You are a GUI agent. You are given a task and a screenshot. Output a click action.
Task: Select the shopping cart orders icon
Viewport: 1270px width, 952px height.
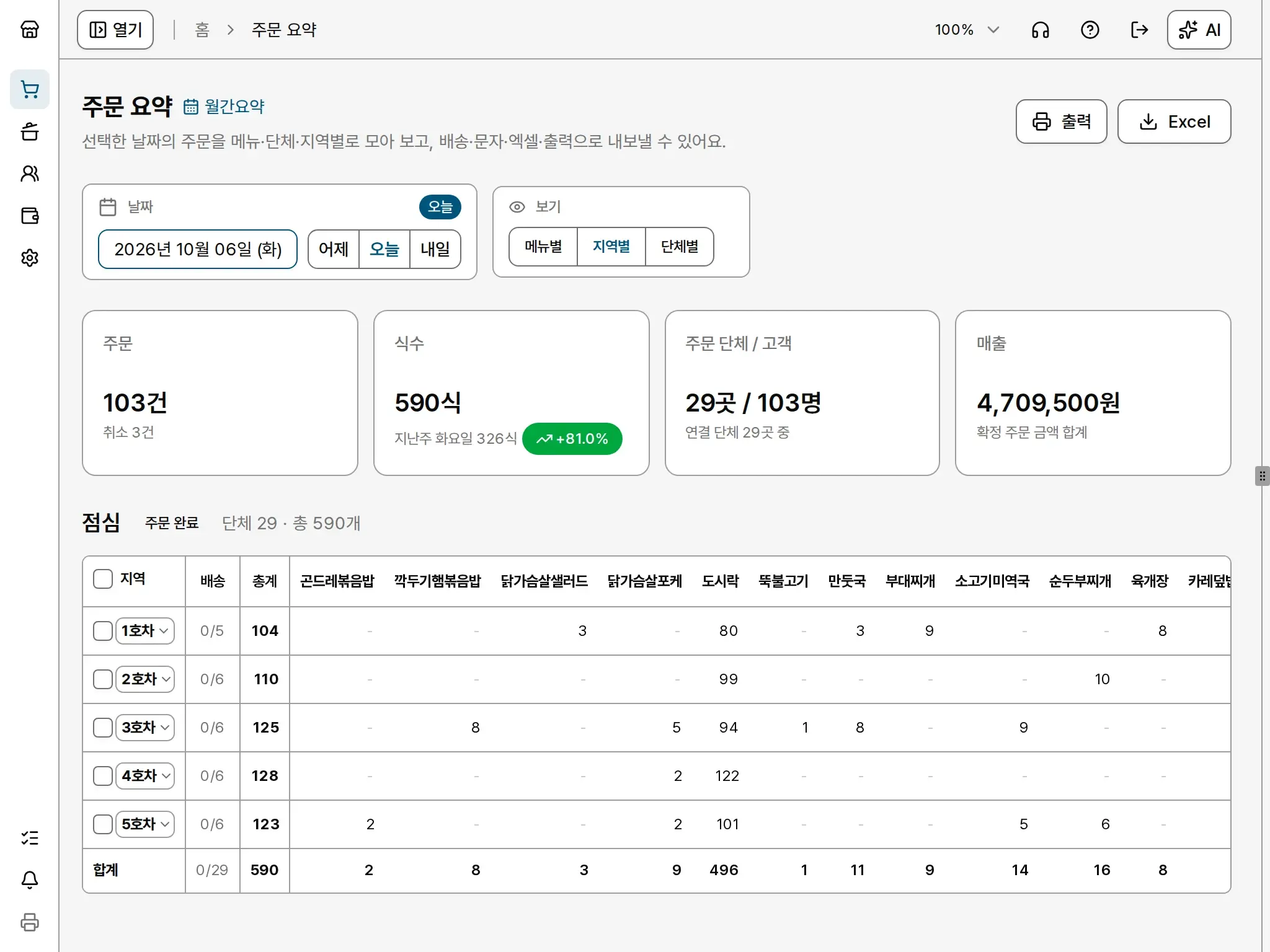(x=30, y=89)
